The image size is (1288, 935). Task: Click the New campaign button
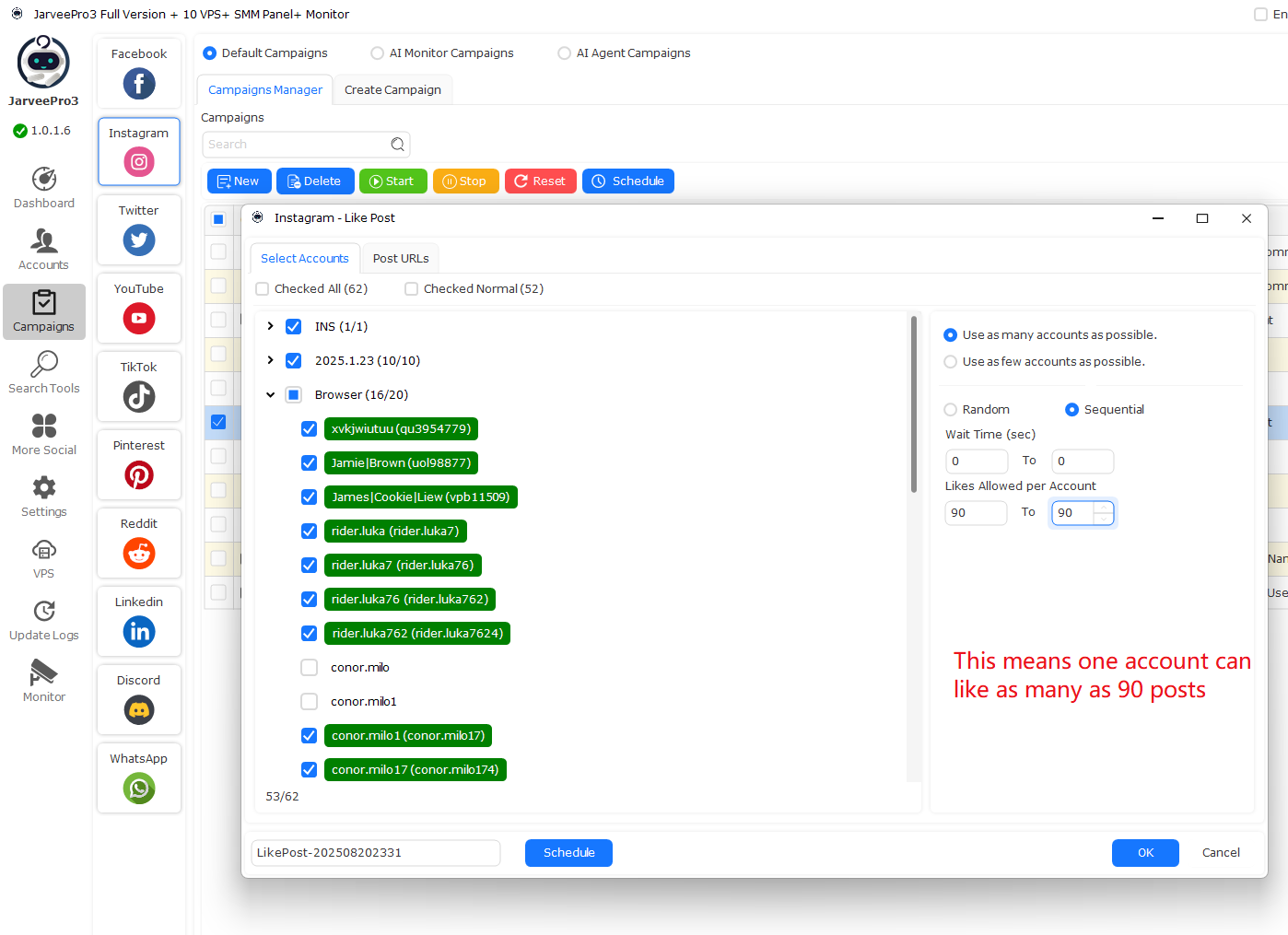coord(239,181)
